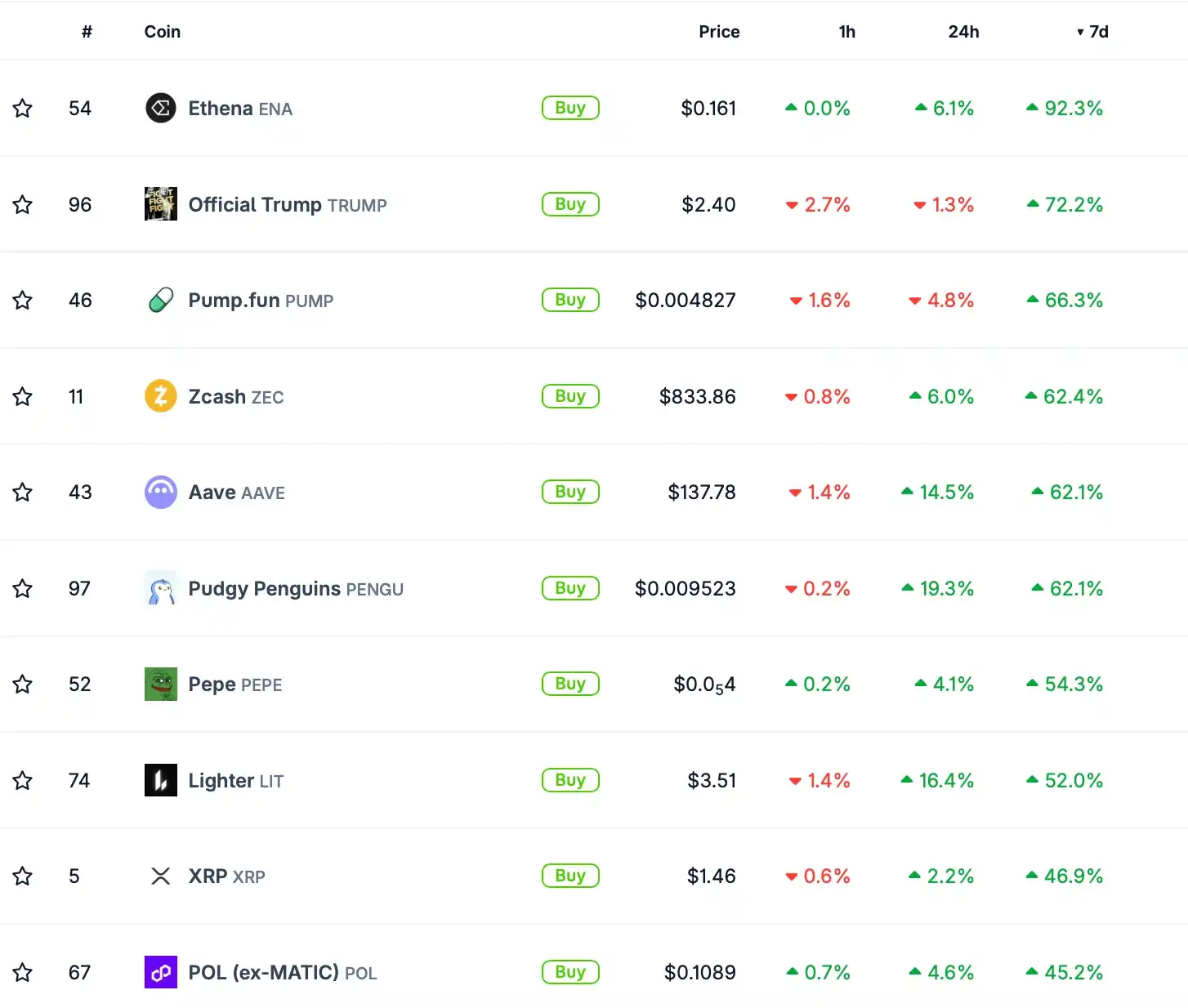Sort the table by Price column
This screenshot has height=1008, width=1188.
coord(719,32)
